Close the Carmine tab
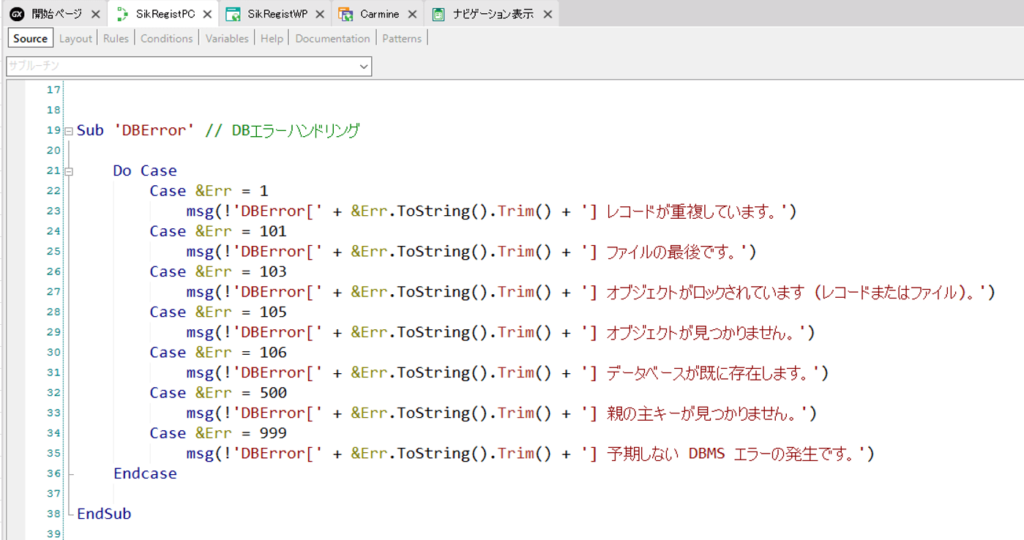Viewport: 1024px width, 540px height. pos(411,14)
